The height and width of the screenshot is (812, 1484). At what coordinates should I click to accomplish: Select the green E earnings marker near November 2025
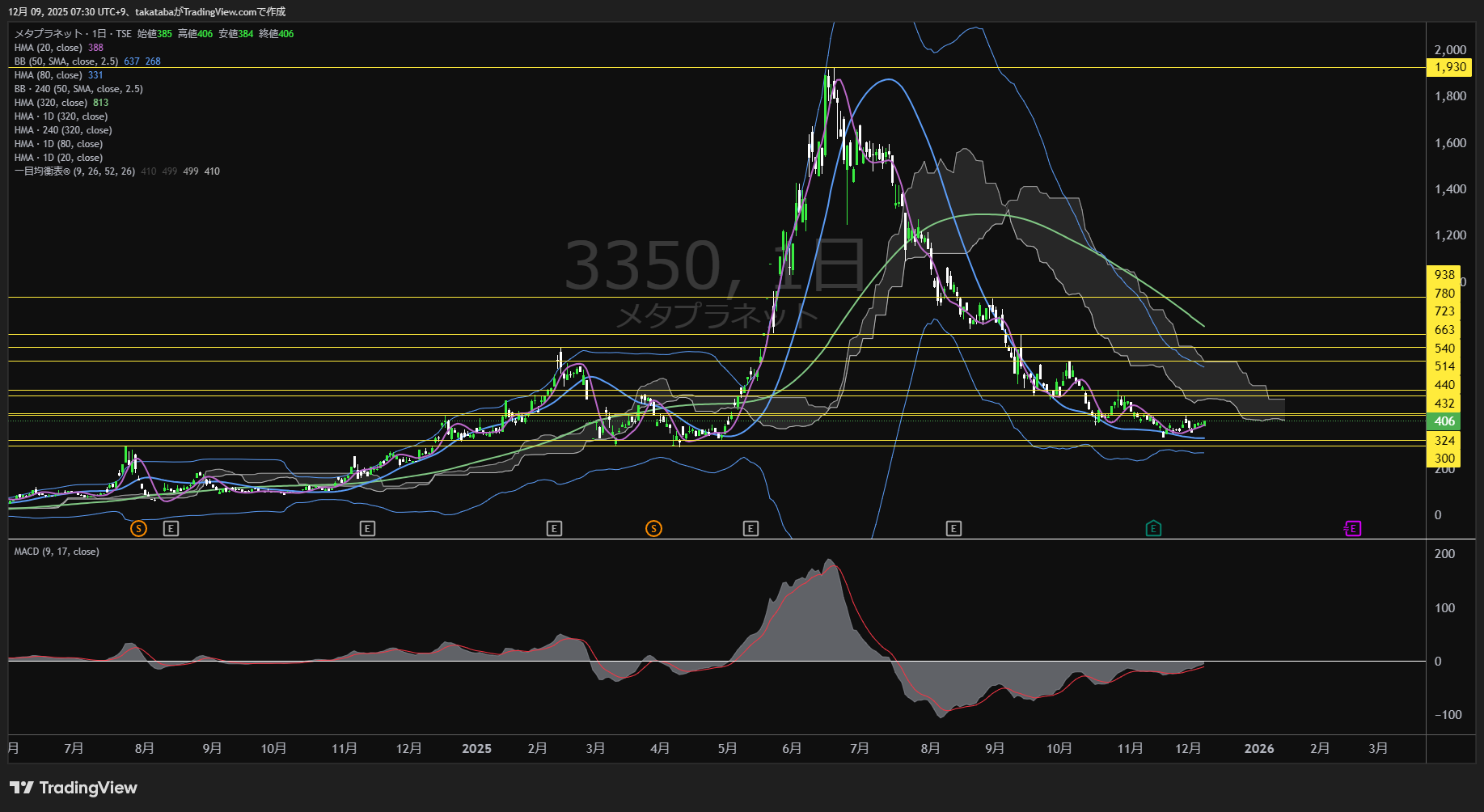click(x=1153, y=529)
